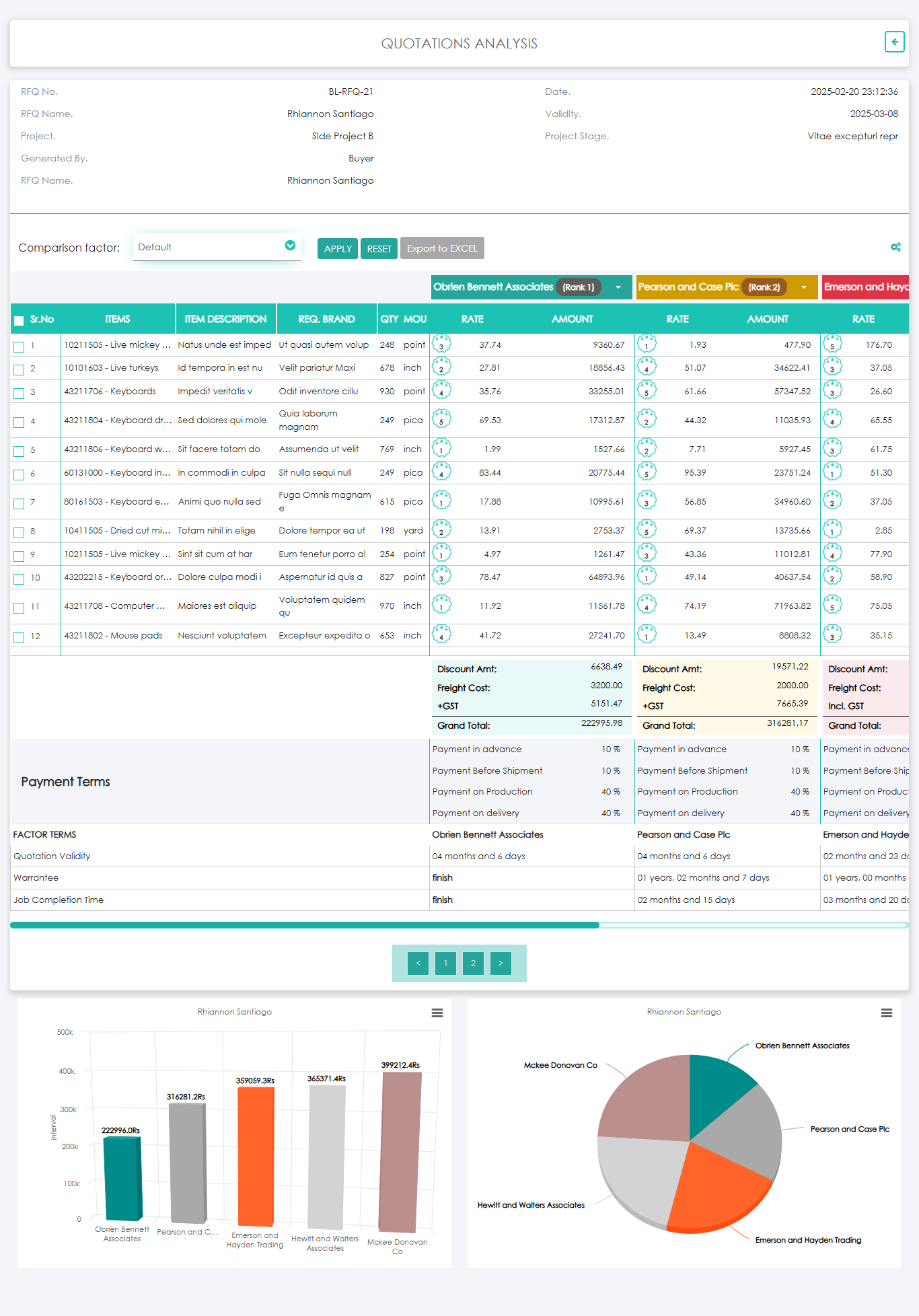Open the Comparison factor Default dropdown
Screen dimensions: 919x1316
tap(217, 247)
